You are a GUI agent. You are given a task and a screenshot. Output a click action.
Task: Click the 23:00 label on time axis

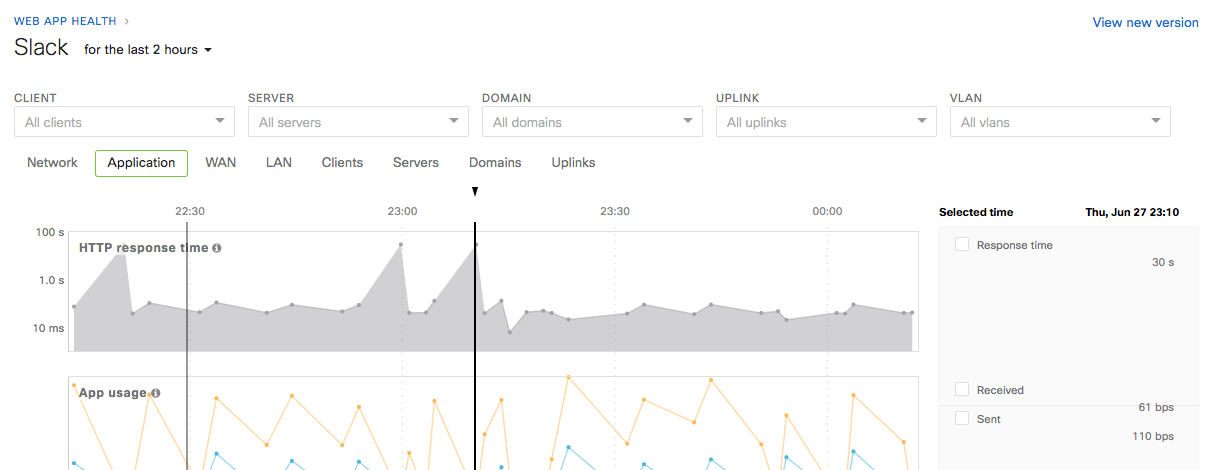[x=402, y=212]
